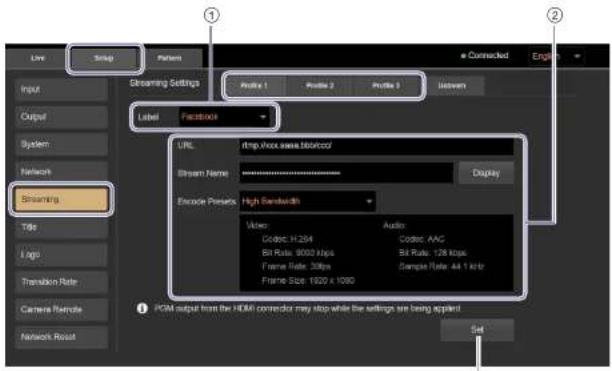Click the 'Codec: AAC' audio text
The image size is (612, 371).
[422, 239]
